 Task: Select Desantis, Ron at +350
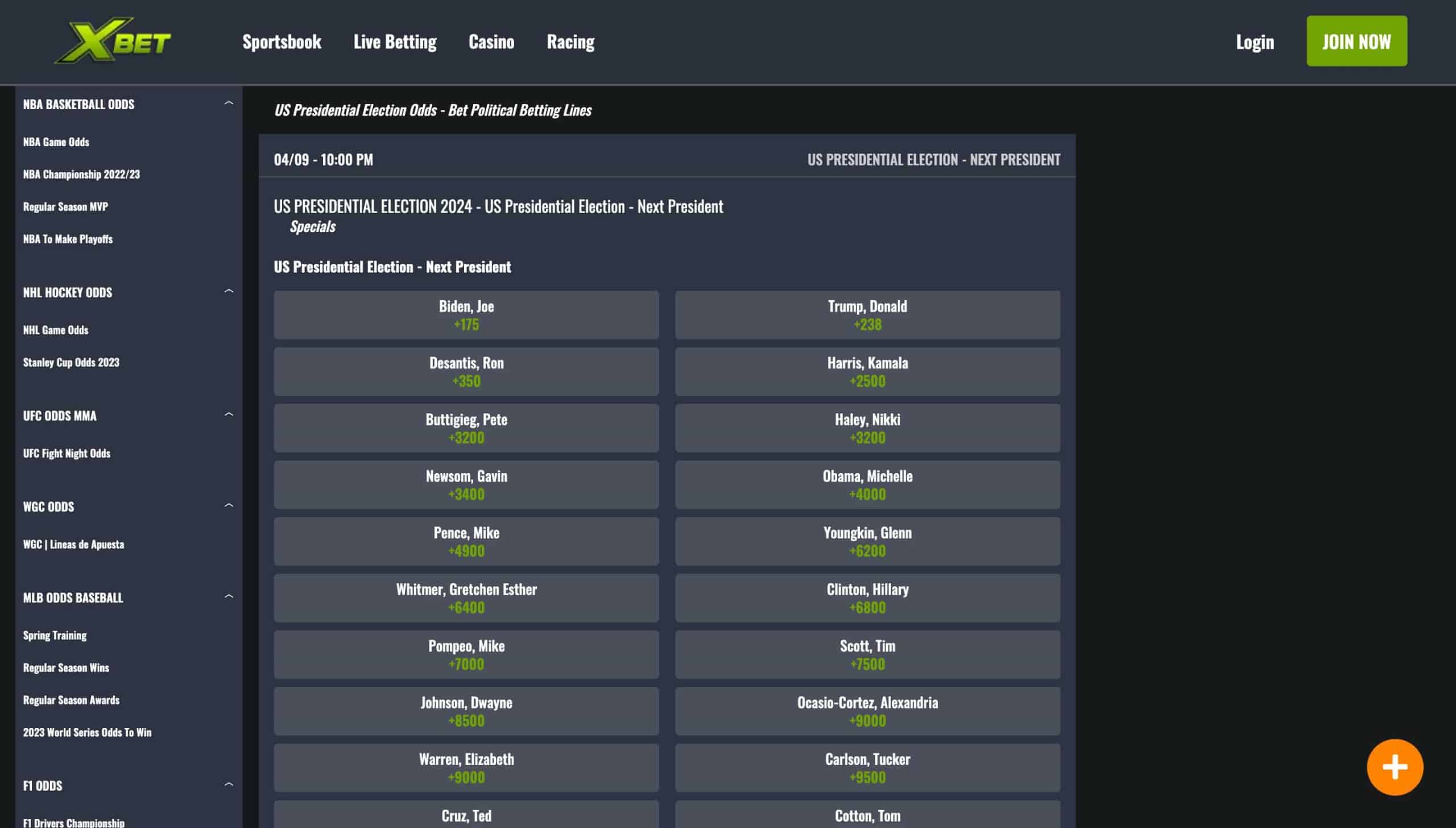click(466, 372)
